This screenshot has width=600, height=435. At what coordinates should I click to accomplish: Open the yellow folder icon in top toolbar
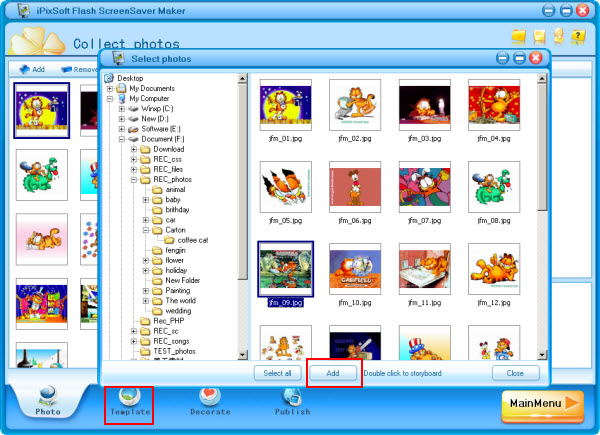point(519,37)
